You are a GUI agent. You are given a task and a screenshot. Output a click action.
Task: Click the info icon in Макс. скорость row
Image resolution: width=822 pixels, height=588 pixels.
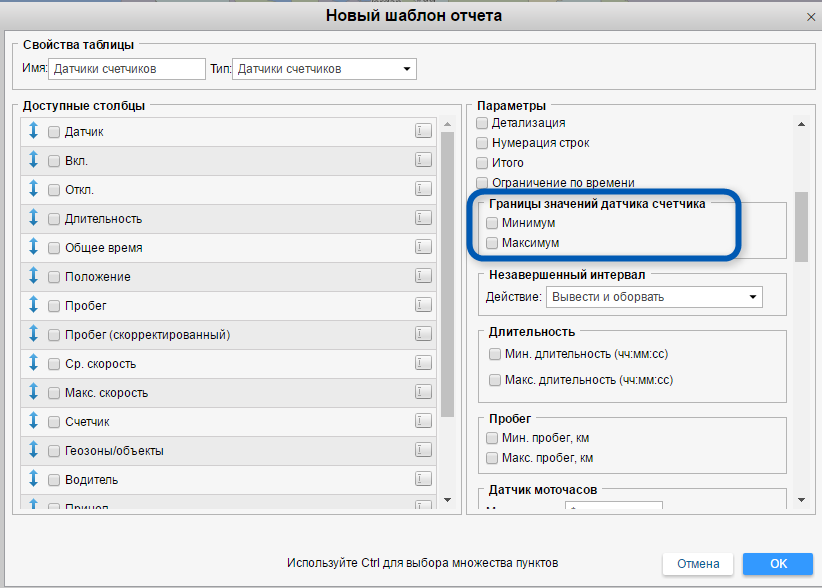point(423,392)
